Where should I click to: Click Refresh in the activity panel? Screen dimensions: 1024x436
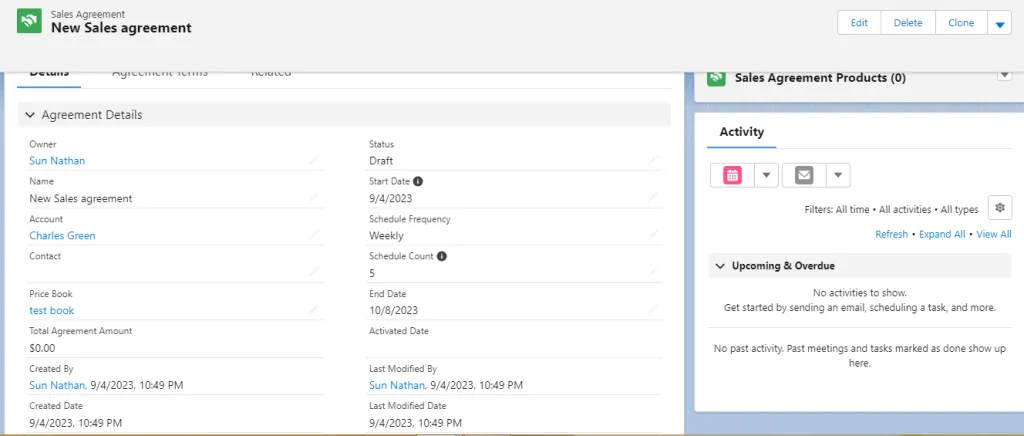pyautogui.click(x=891, y=234)
